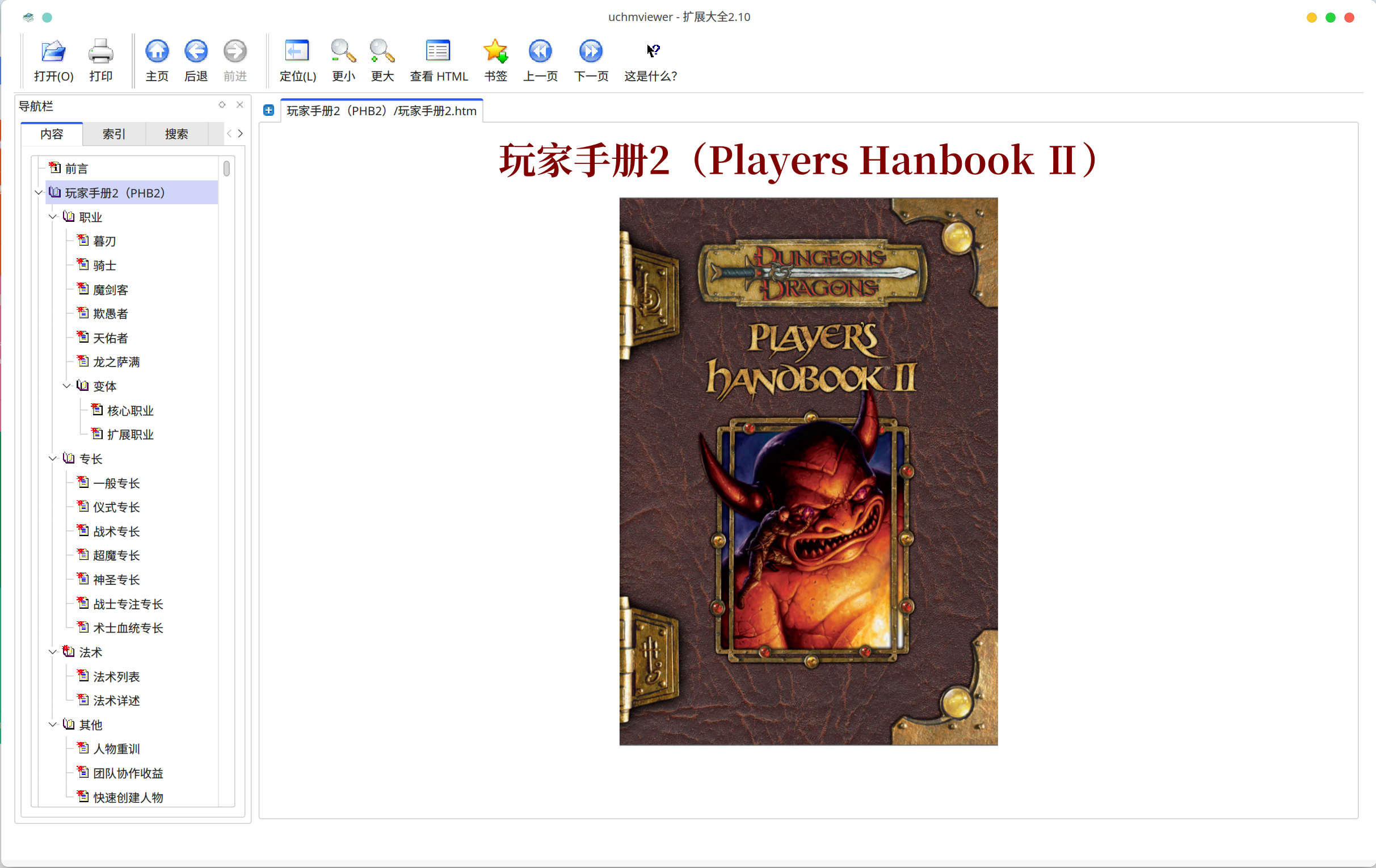Collapse the 职业 tree node

click(53, 217)
